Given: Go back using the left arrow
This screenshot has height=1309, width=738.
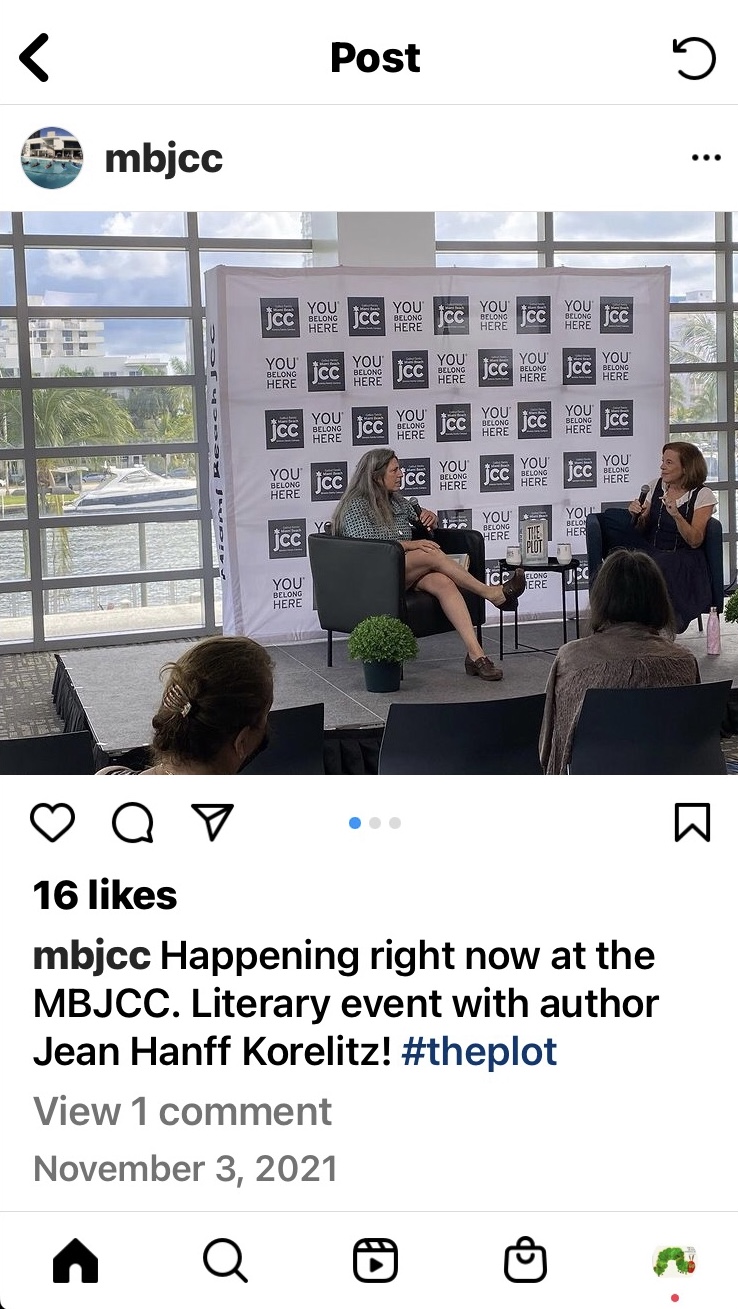Looking at the screenshot, I should pyautogui.click(x=35, y=58).
